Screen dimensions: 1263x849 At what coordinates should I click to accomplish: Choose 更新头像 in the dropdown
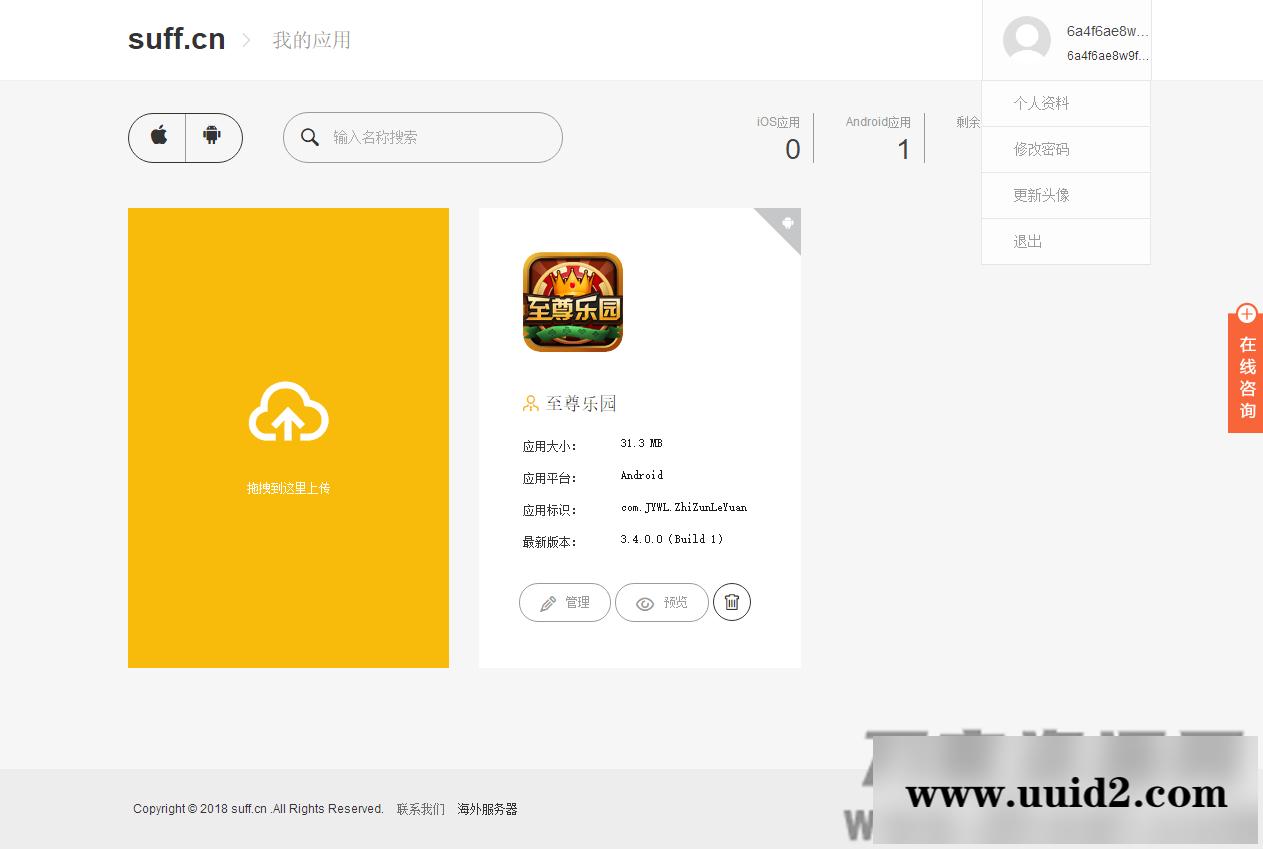[1041, 195]
